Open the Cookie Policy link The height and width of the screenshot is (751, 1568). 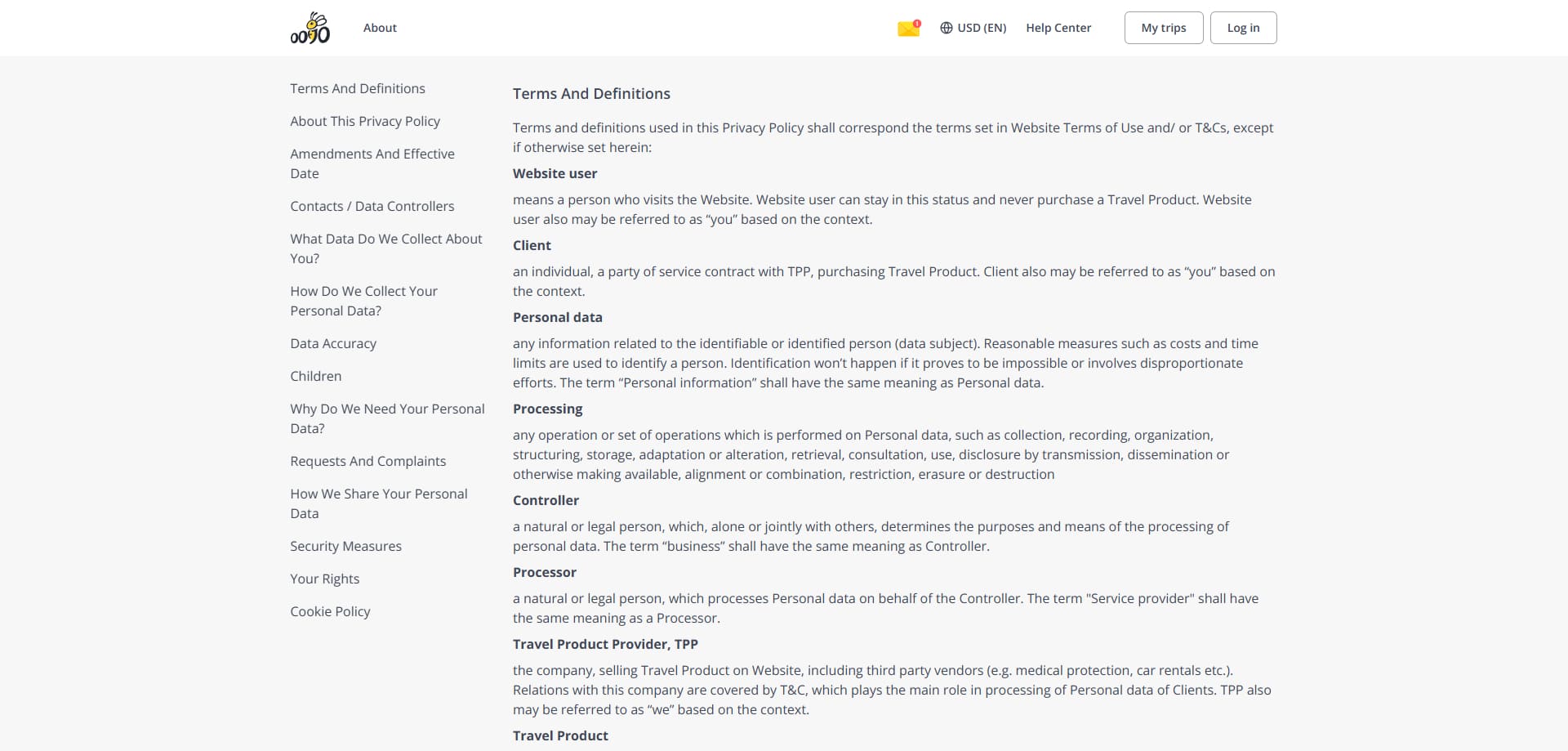pyautogui.click(x=331, y=611)
